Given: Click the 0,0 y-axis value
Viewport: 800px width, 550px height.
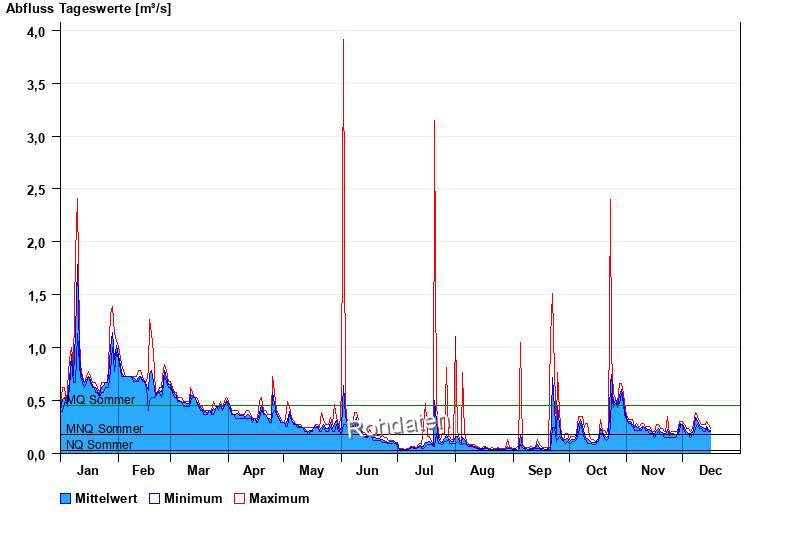Looking at the screenshot, I should click(36, 455).
